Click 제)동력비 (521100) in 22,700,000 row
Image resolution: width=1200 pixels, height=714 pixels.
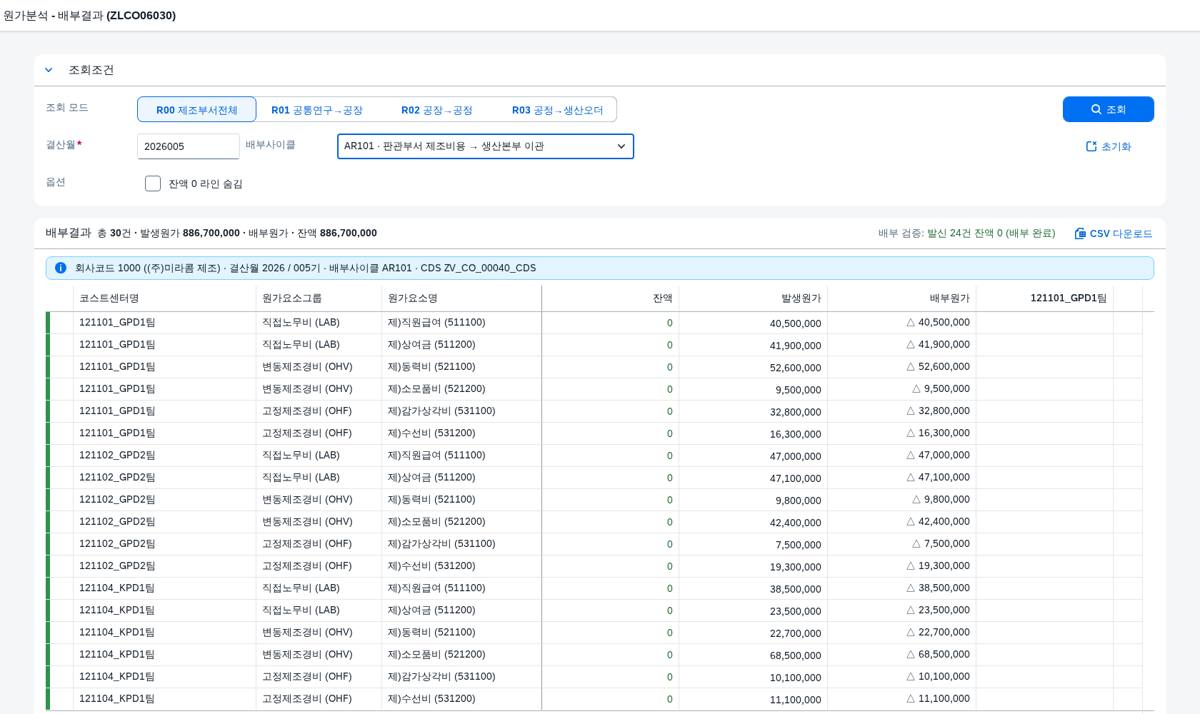(x=431, y=632)
